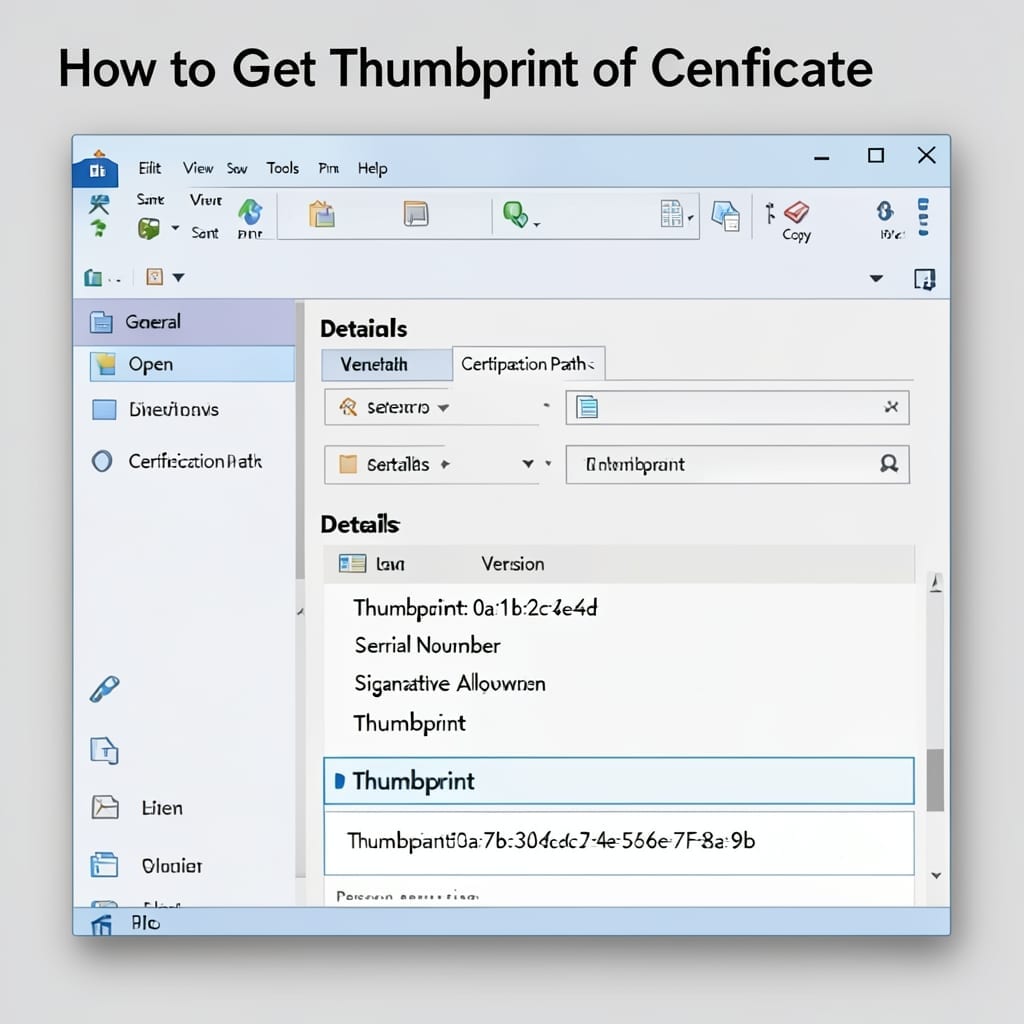1024x1024 pixels.
Task: Open the View menu
Action: click(x=198, y=168)
